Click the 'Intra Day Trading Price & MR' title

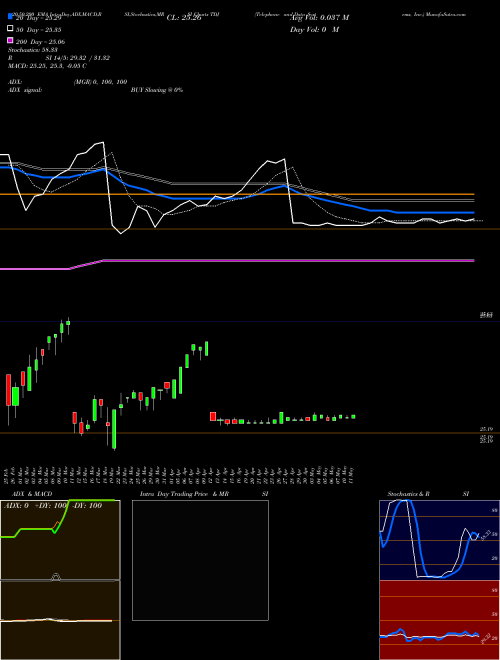[x=184, y=494]
